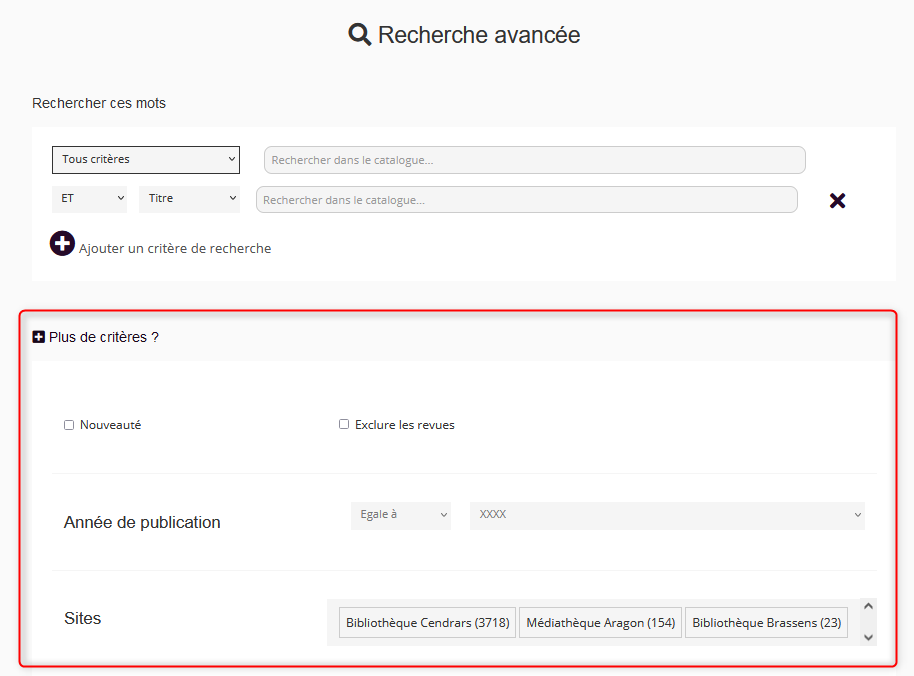914x676 pixels.
Task: Focus the first catalogue search field
Action: (534, 160)
